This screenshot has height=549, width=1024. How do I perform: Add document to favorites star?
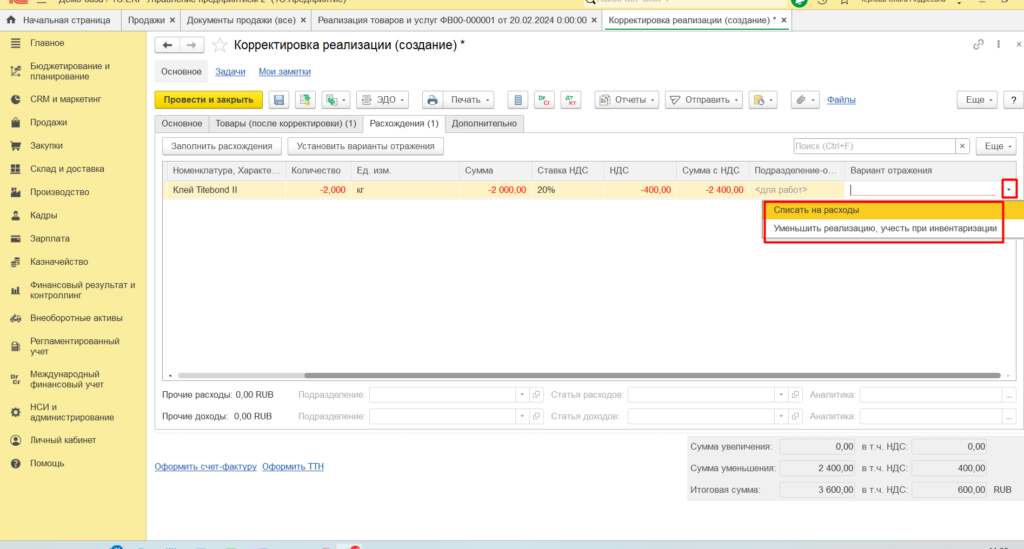(219, 45)
